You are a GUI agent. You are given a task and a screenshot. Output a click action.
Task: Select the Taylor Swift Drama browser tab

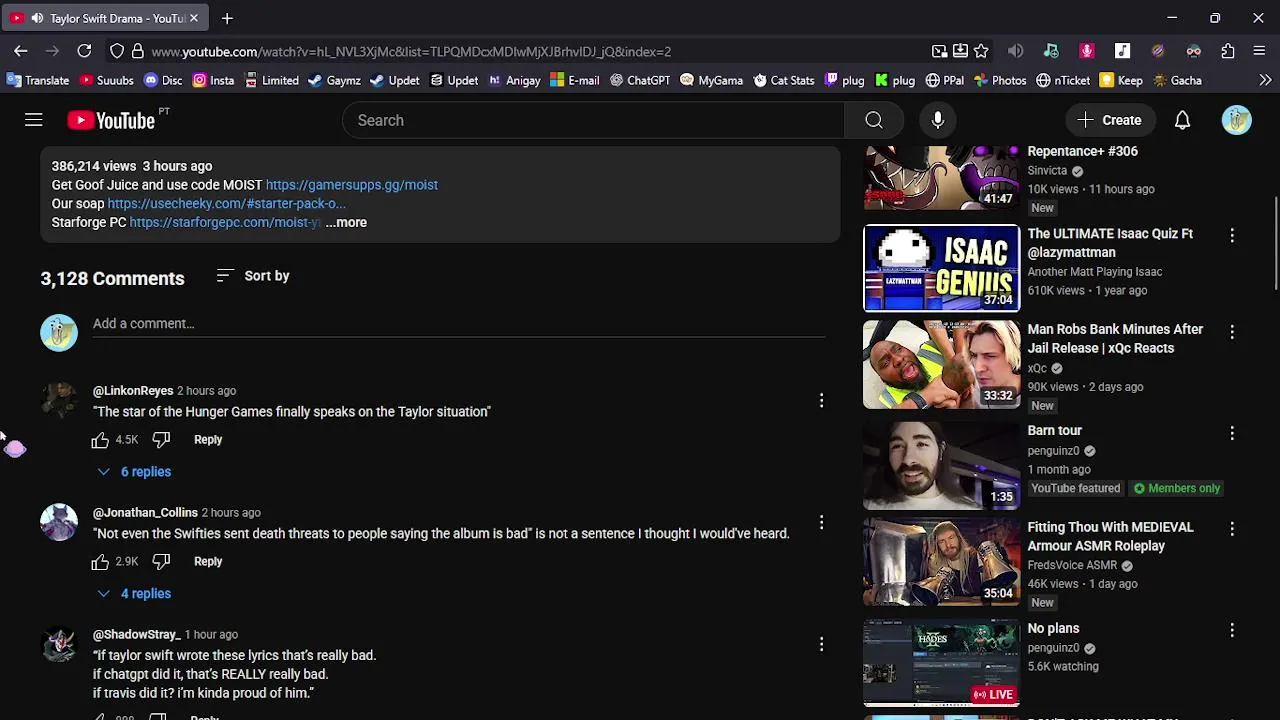105,18
